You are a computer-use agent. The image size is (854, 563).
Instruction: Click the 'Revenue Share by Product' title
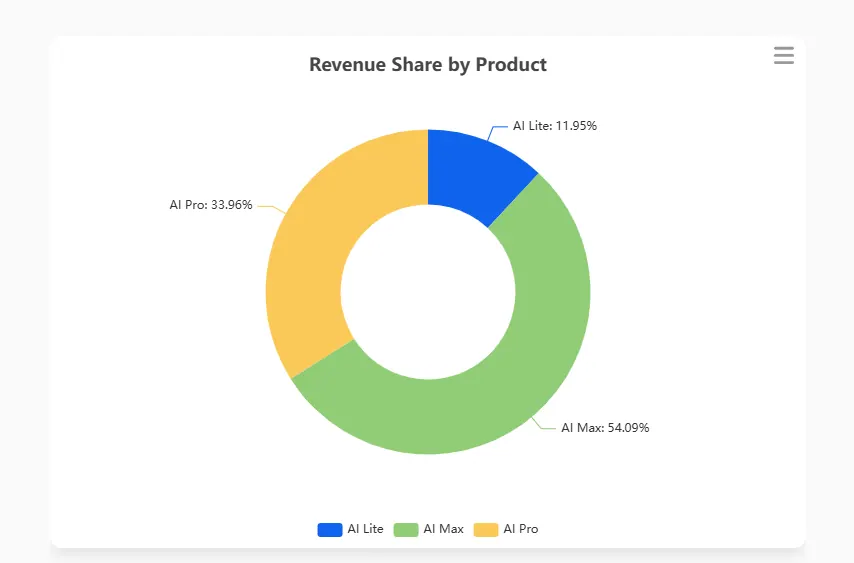coord(428,65)
